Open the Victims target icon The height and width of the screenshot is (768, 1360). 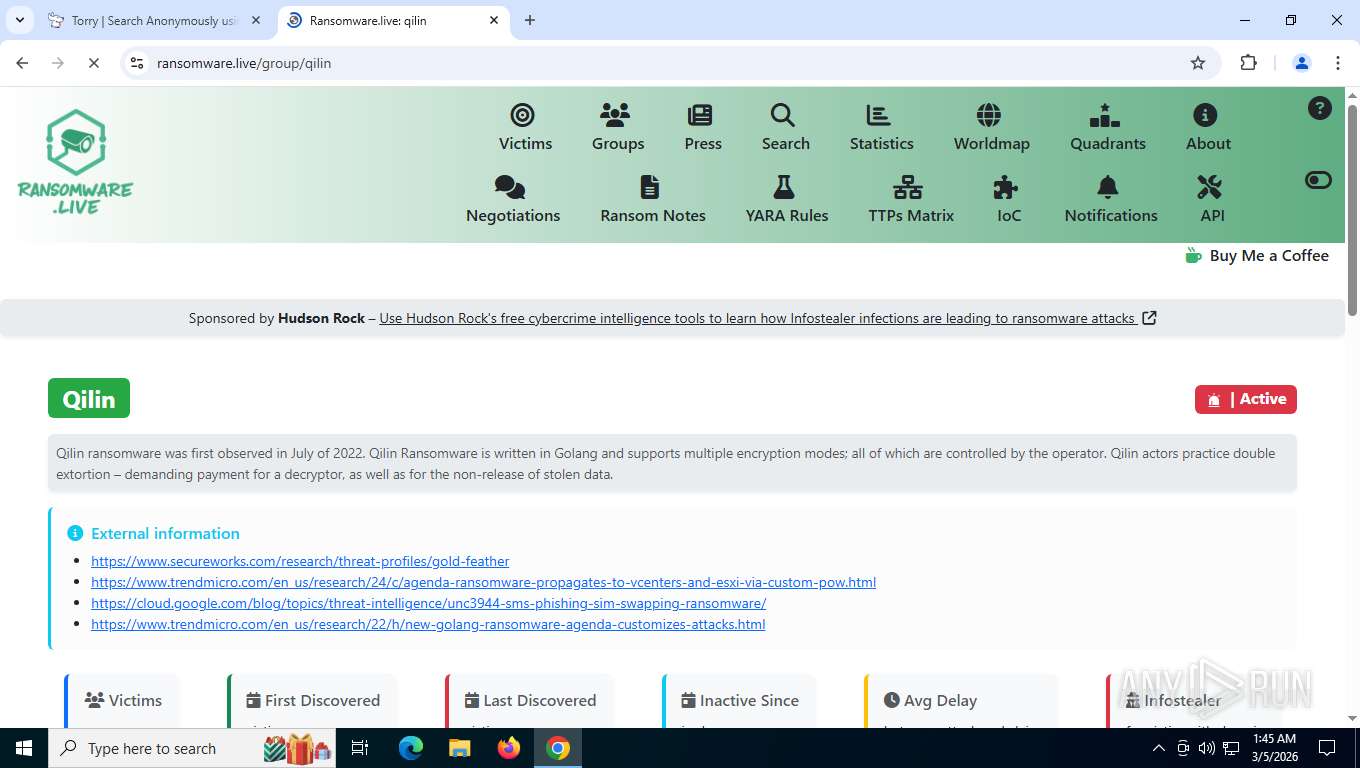pos(522,115)
